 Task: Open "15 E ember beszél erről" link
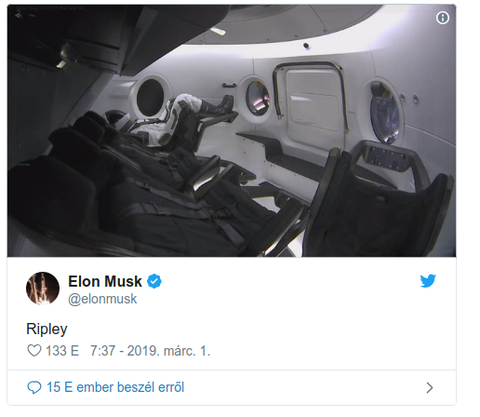coord(115,388)
